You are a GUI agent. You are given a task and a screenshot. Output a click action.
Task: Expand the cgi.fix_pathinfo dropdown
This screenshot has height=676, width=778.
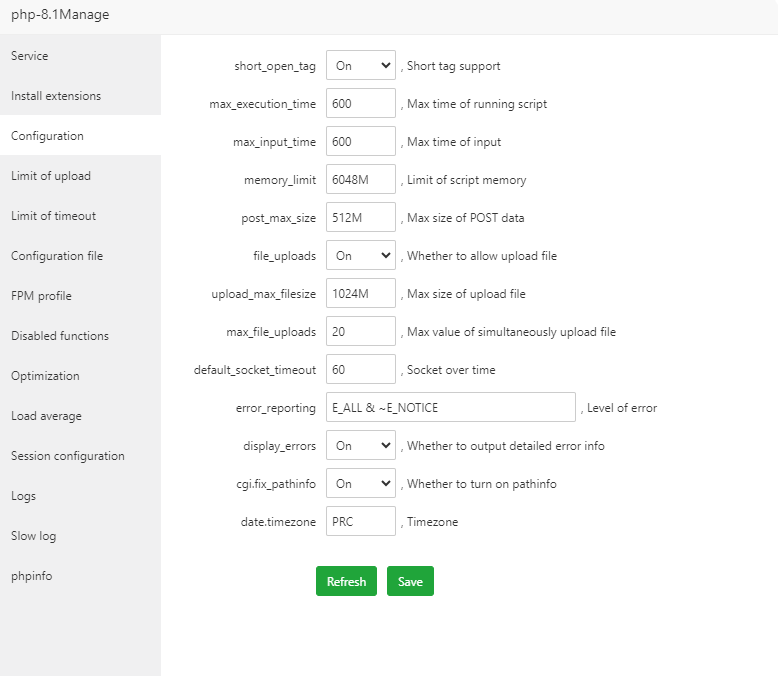pyautogui.click(x=360, y=484)
